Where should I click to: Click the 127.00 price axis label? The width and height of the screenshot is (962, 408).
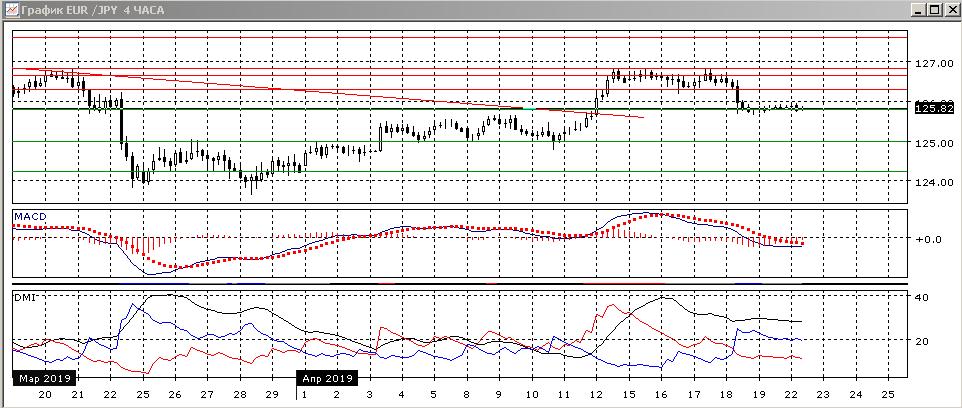[929, 63]
